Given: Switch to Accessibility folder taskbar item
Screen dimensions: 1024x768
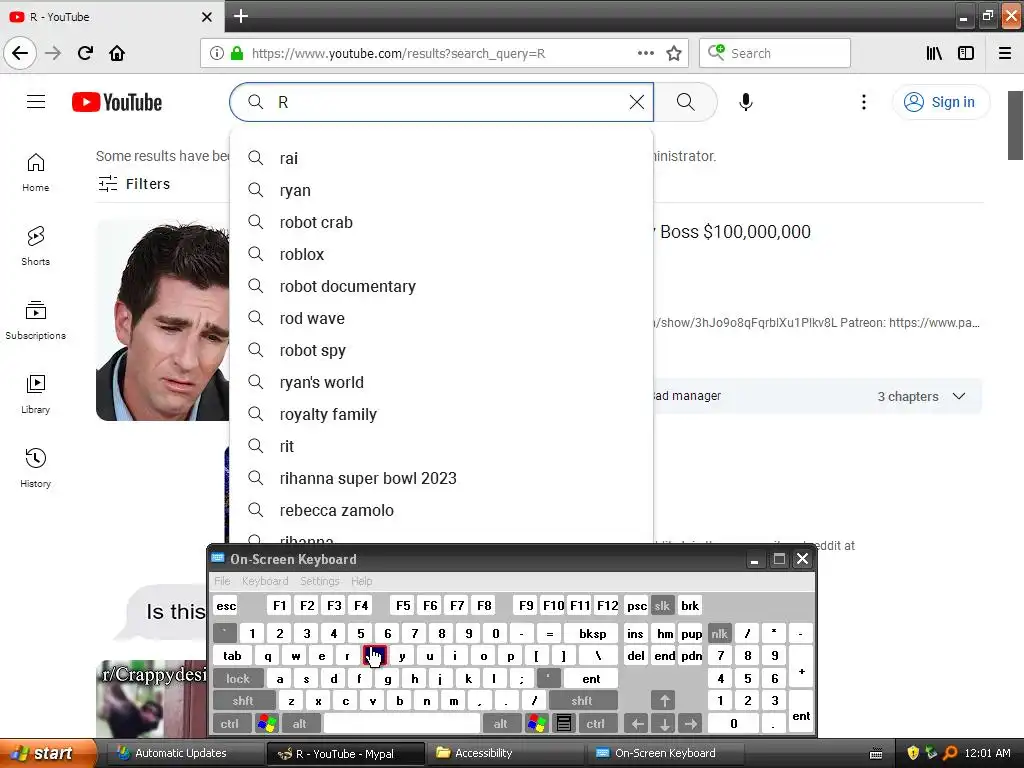Looking at the screenshot, I should point(504,753).
